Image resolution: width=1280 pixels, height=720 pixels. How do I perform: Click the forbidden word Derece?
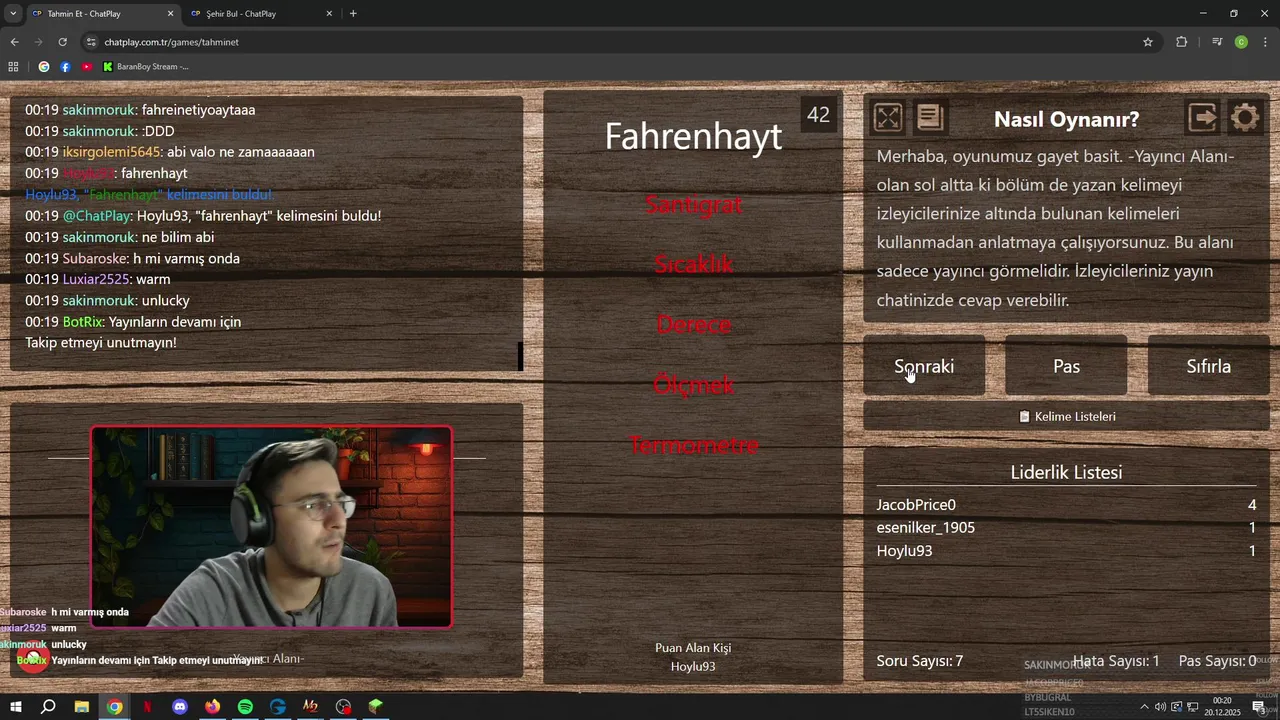693,324
